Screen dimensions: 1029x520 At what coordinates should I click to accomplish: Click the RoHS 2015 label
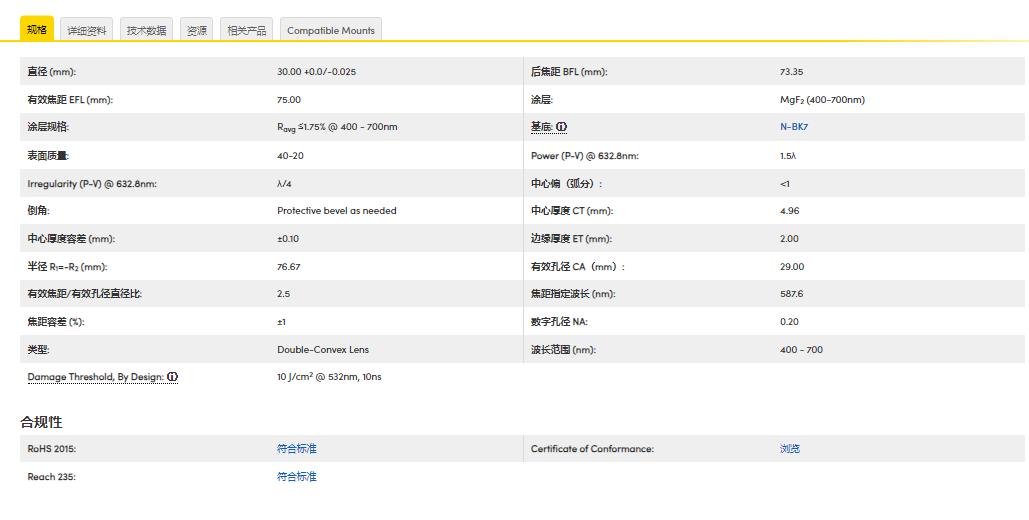tap(52, 448)
